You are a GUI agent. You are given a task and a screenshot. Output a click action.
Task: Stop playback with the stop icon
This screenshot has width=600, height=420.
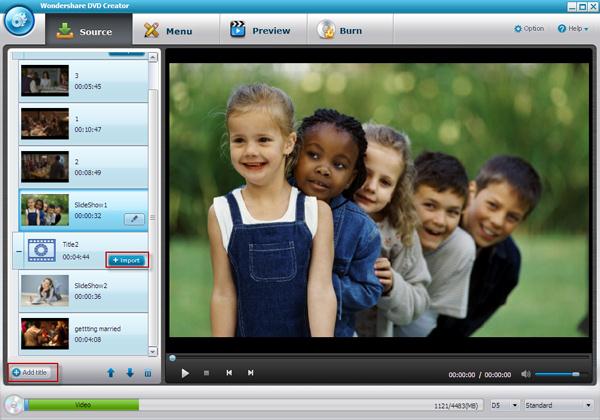coord(206,373)
